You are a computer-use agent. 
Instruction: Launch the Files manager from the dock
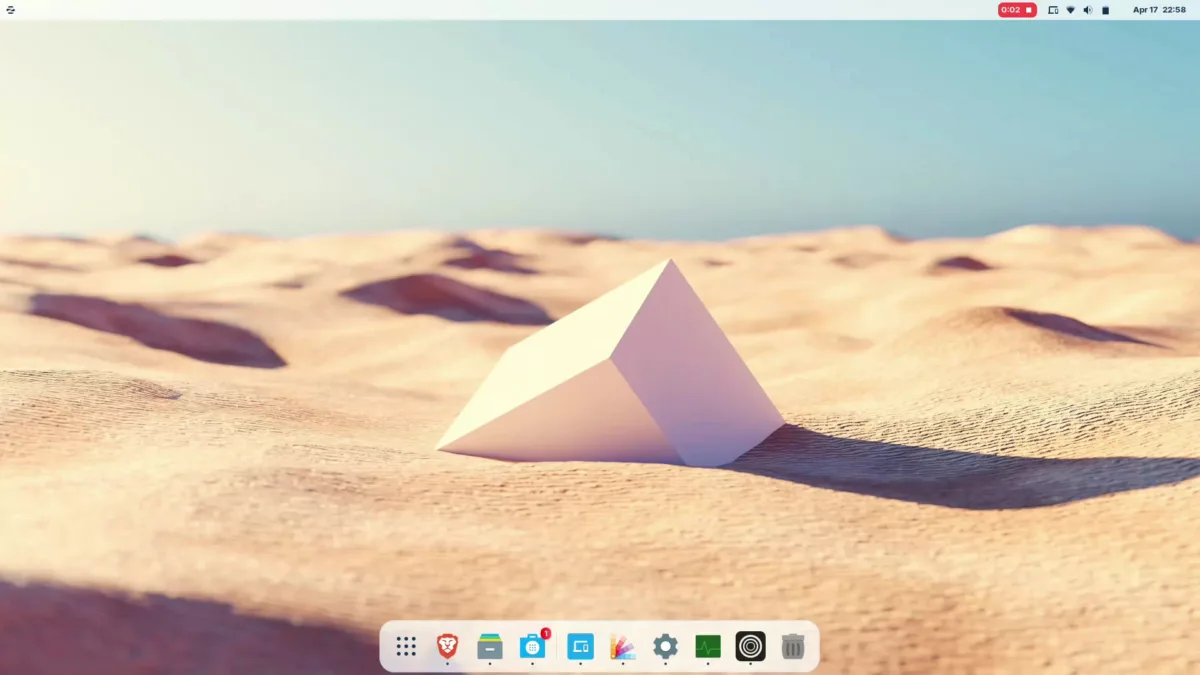[x=489, y=646]
